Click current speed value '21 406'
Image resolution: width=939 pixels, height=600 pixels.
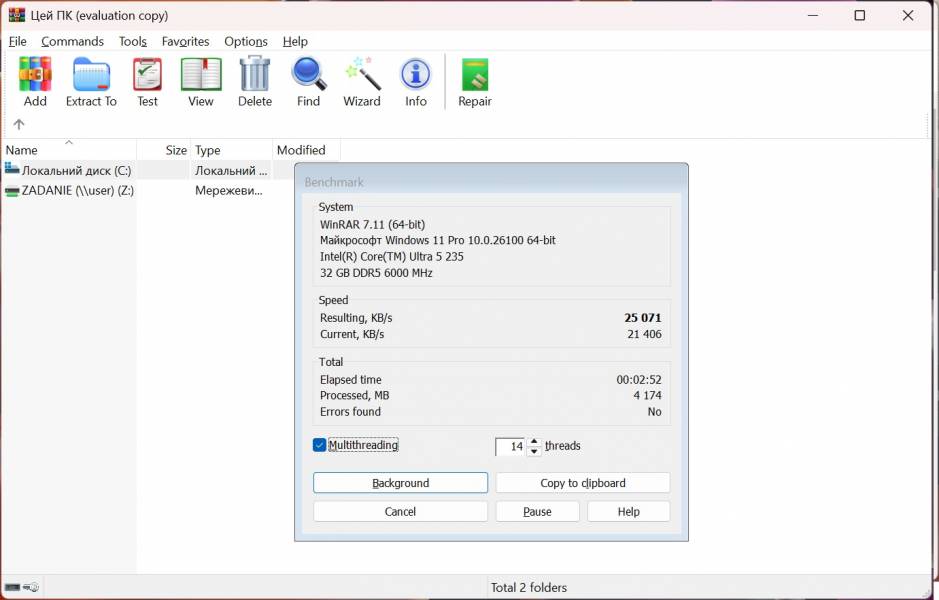pyautogui.click(x=644, y=334)
